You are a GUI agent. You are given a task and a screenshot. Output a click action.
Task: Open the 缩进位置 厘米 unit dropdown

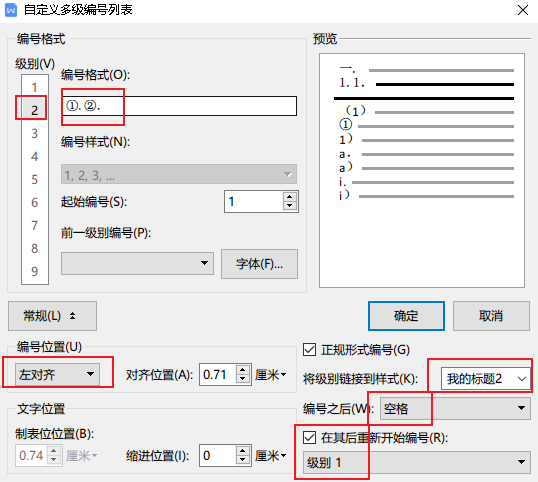click(x=271, y=456)
